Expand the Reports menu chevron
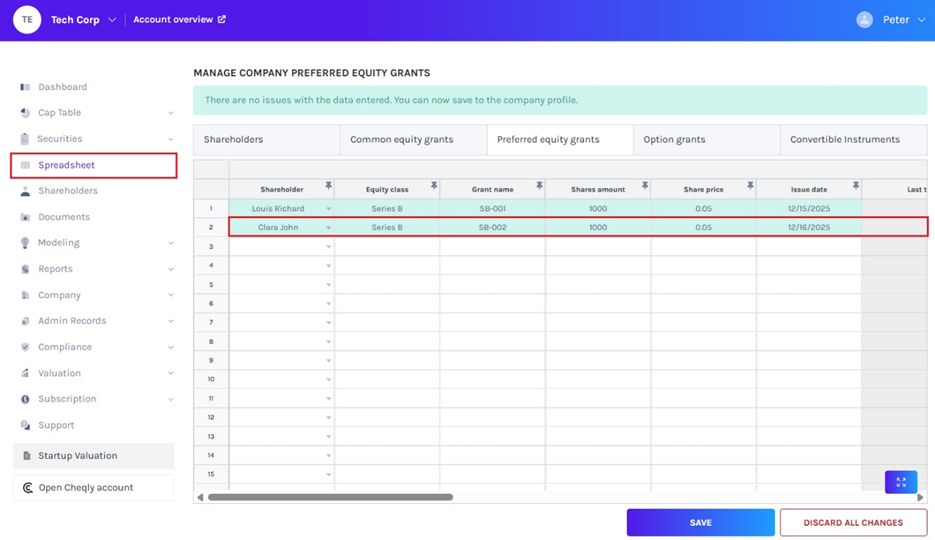Viewport: 935px width, 540px height. click(171, 269)
